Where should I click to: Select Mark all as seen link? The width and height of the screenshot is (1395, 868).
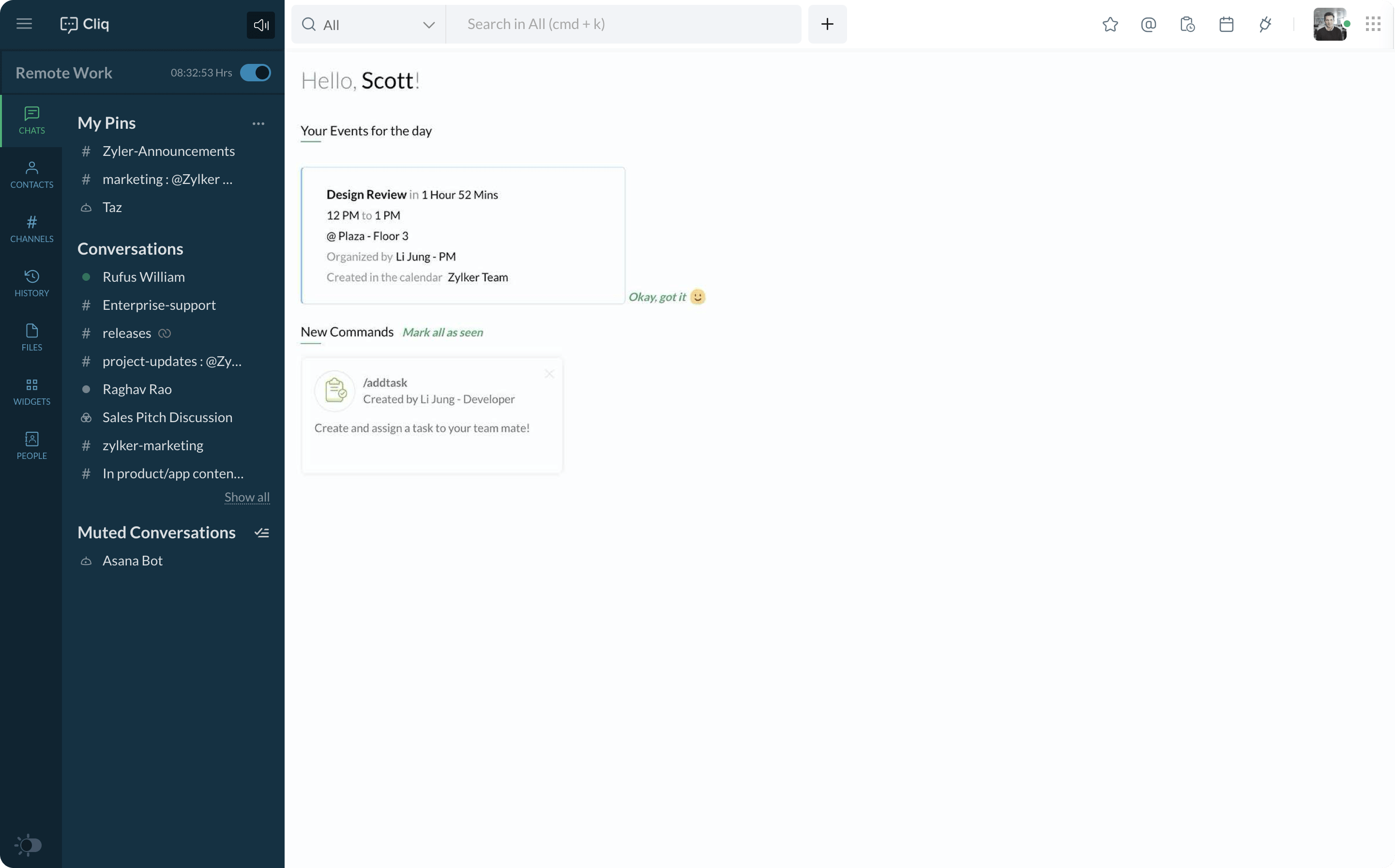pos(442,332)
